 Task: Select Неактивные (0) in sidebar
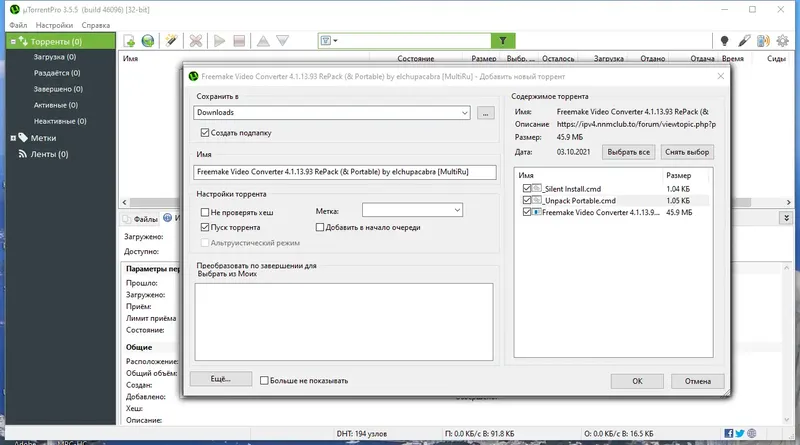(x=60, y=121)
